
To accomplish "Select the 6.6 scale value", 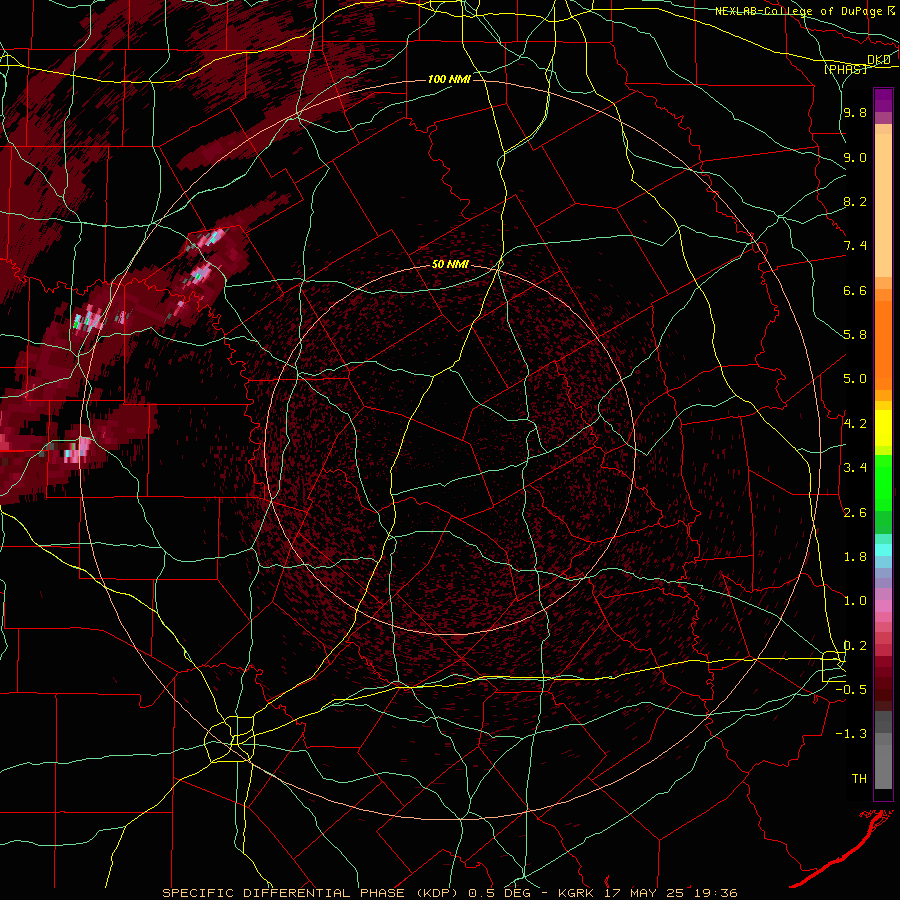I will tap(855, 290).
